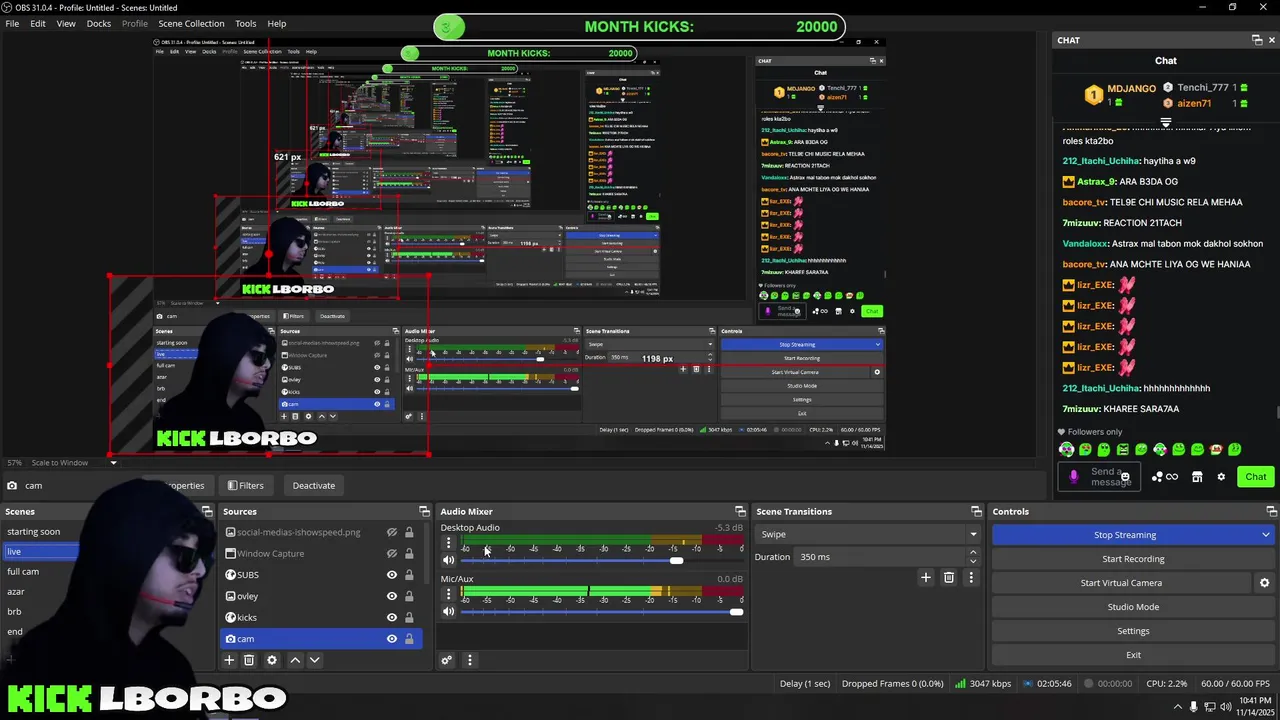The height and width of the screenshot is (720, 1280).
Task: Remove scene transition trash icon
Action: (x=949, y=577)
